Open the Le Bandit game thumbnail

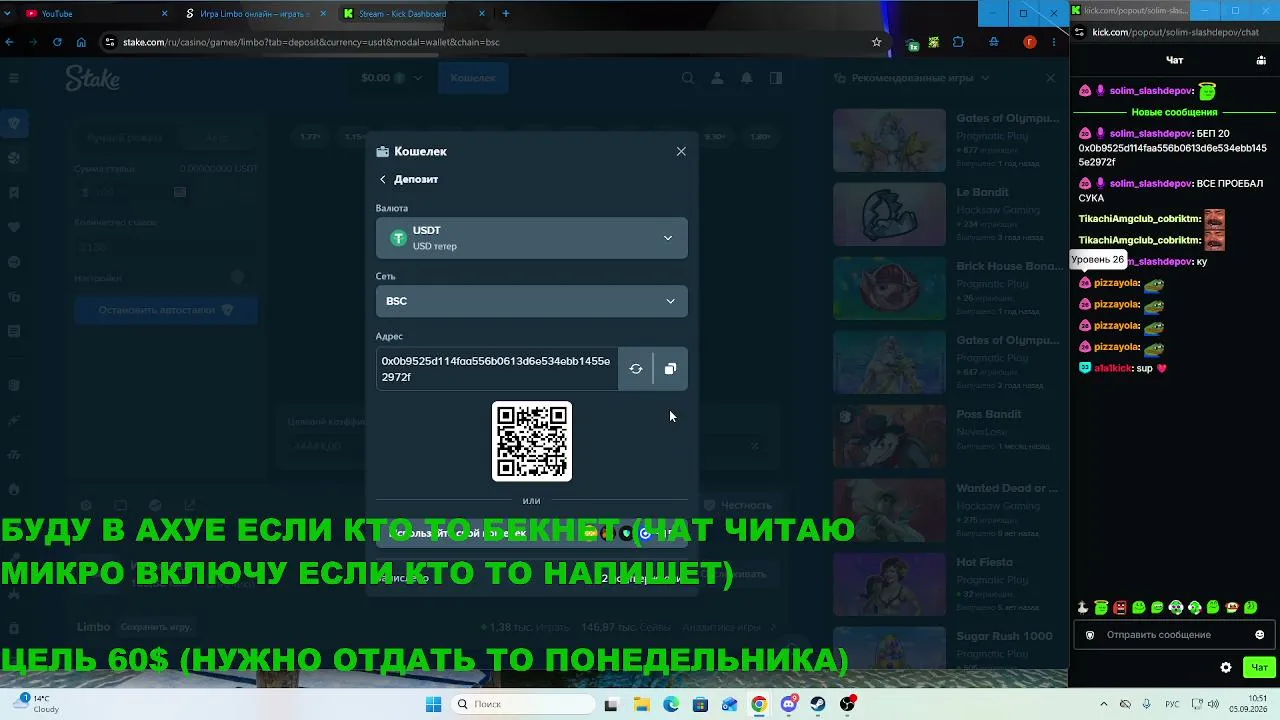[889, 214]
